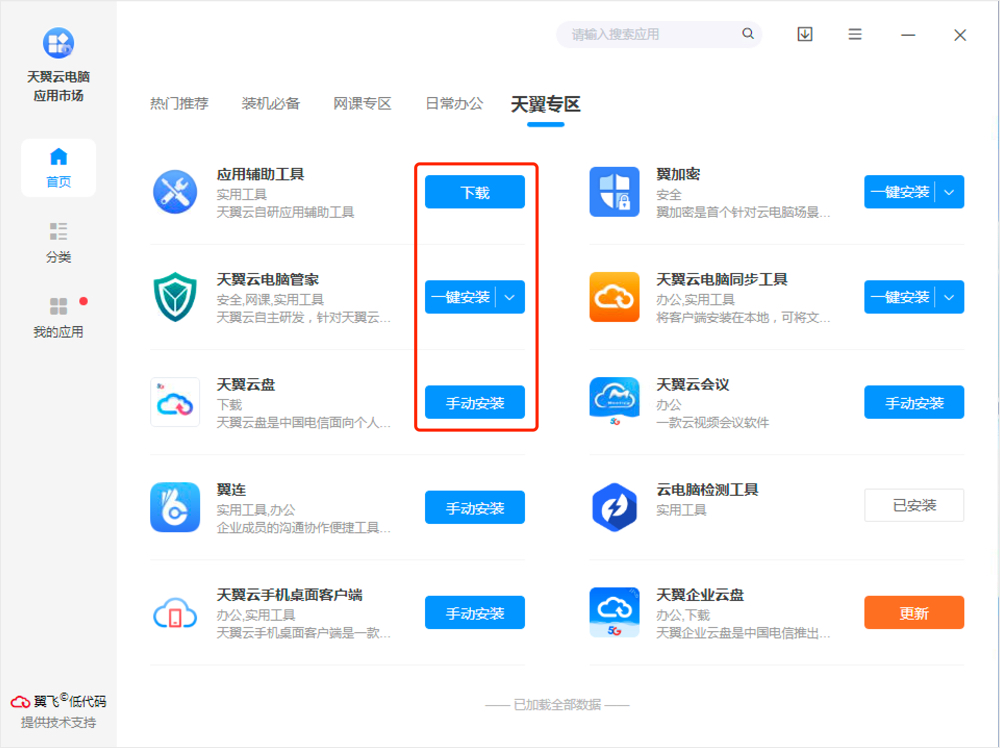Click the 天翼云电脑管家 shield icon
The image size is (1000, 748).
pos(175,297)
